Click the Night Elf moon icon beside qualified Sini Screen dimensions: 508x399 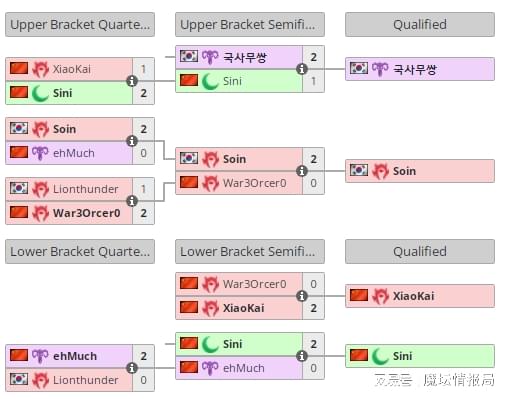(380, 356)
